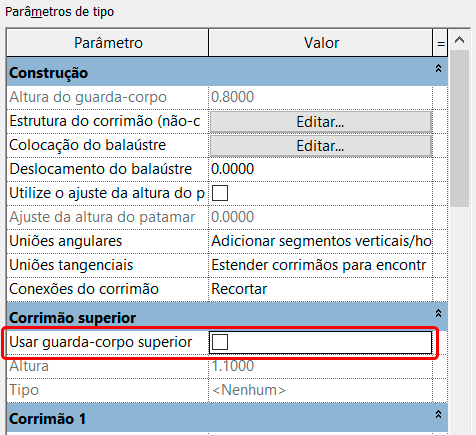Screen dimensions: 476x435
Task: Open Uniões tangenciais value dropdown
Action: 321,265
